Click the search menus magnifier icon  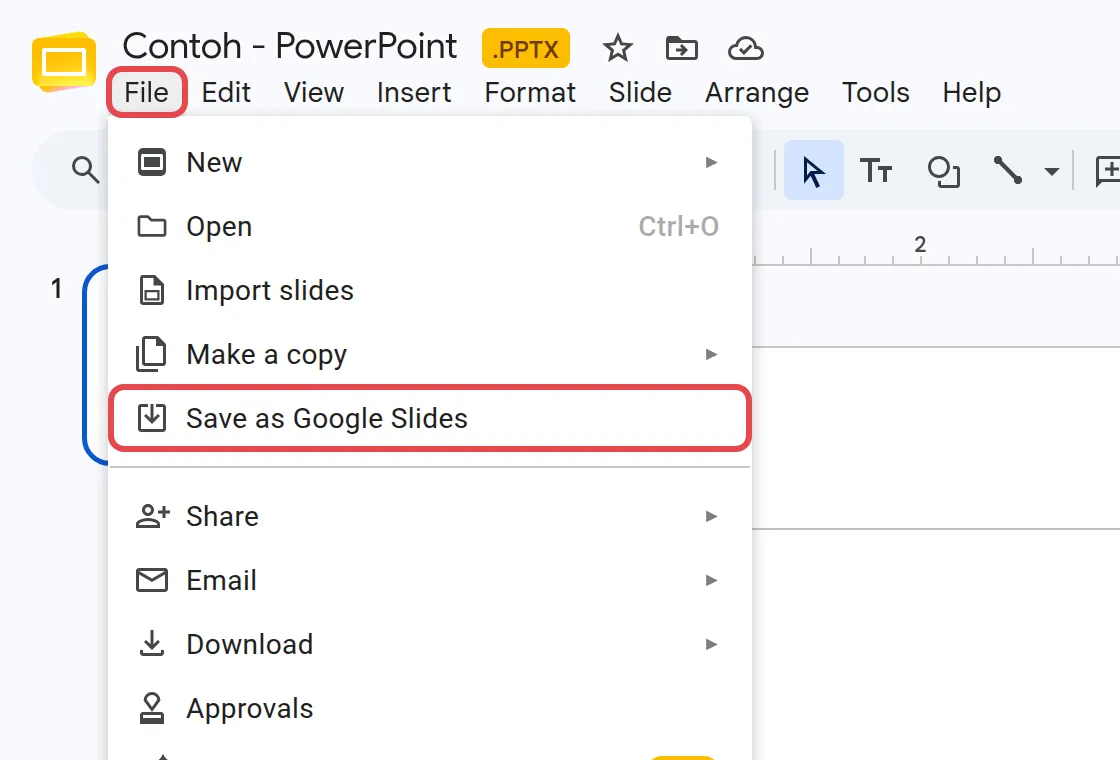[85, 170]
